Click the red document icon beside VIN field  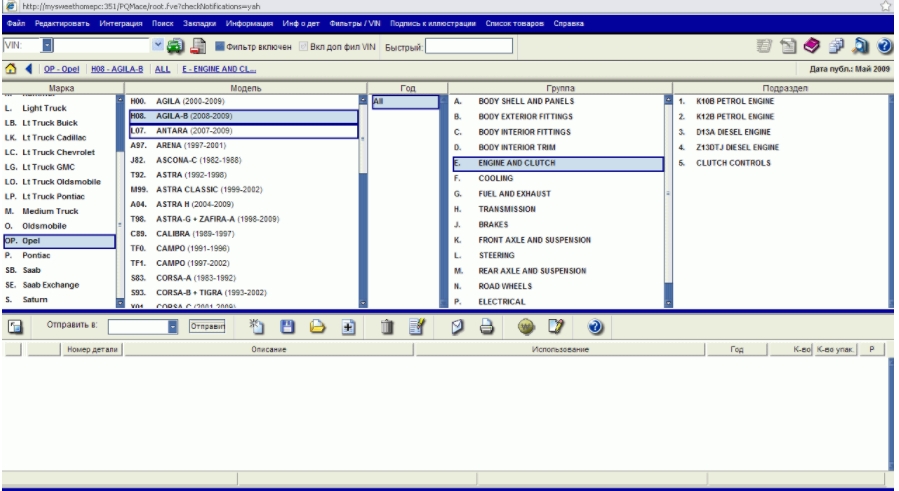(198, 46)
